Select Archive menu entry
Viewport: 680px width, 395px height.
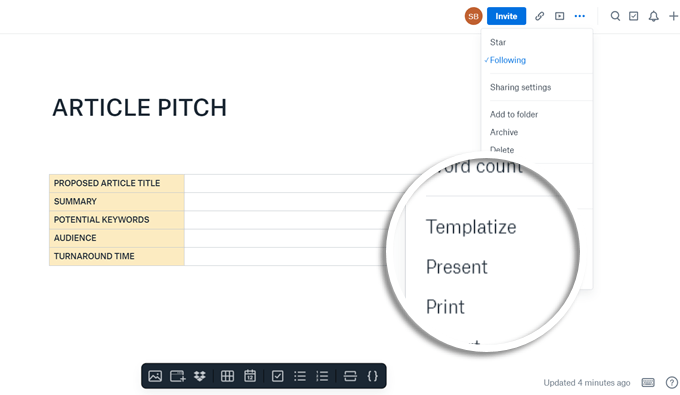pos(504,132)
